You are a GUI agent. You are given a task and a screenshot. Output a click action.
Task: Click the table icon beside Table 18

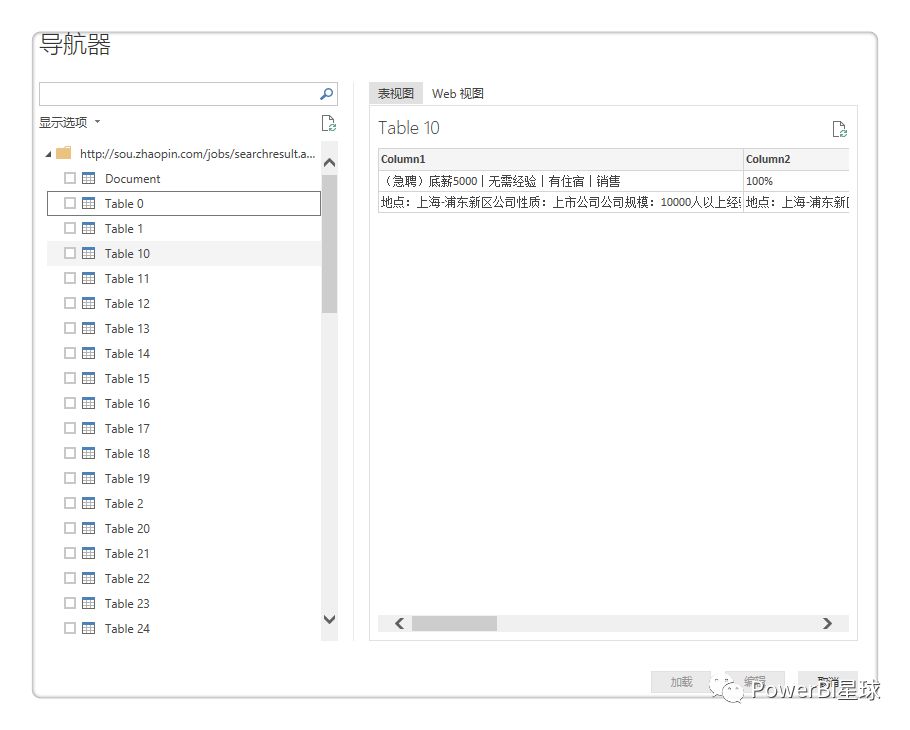88,453
